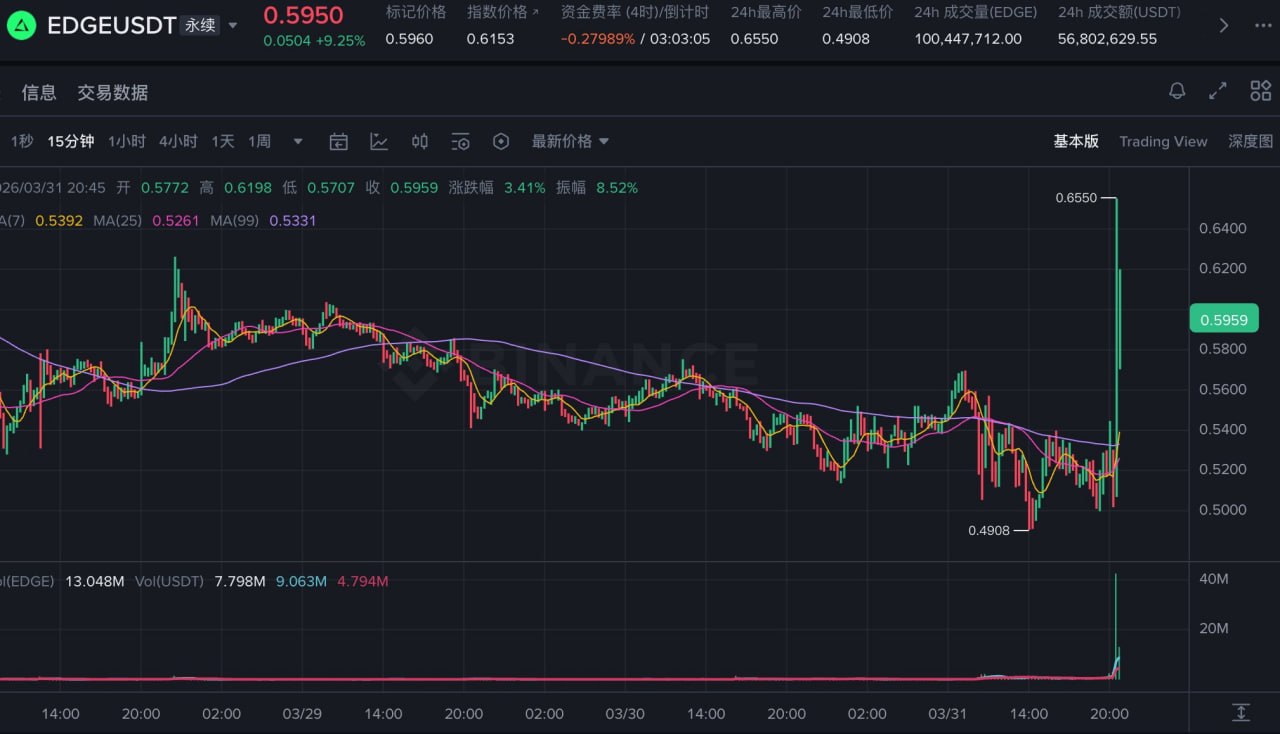Open the more time intervals dropdown arrow
The height and width of the screenshot is (734, 1280).
pyautogui.click(x=297, y=142)
